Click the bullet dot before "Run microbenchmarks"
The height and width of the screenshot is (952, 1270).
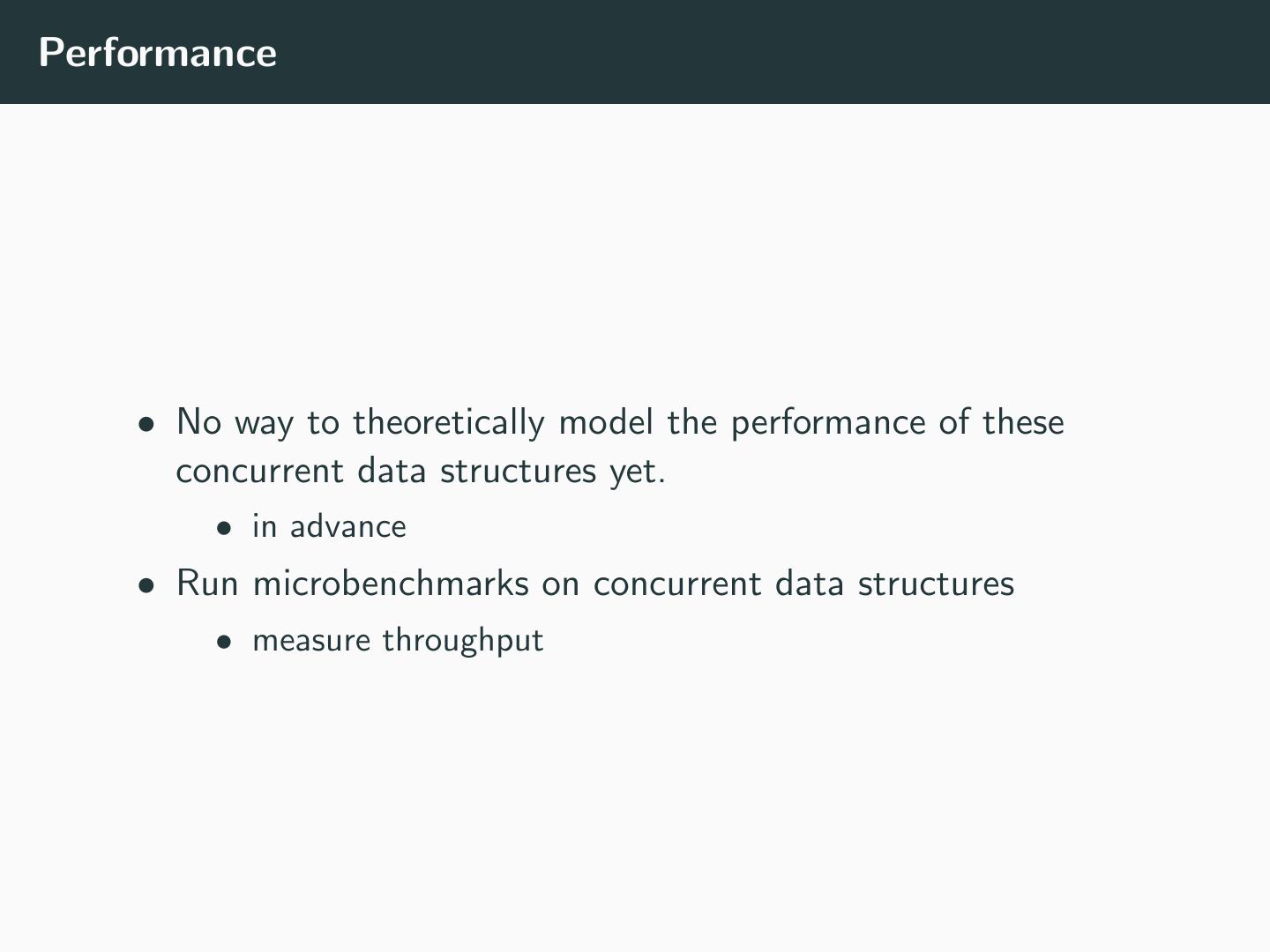point(146,585)
